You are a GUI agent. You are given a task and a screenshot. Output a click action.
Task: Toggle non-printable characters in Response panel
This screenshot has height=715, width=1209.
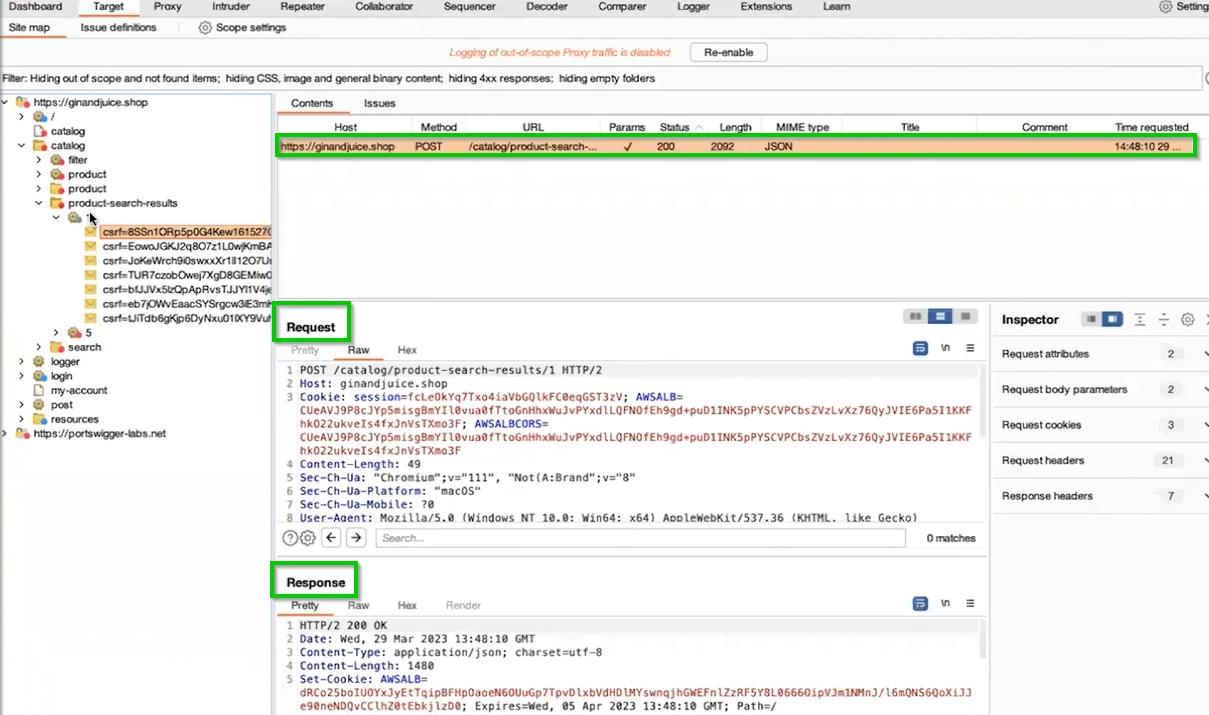pyautogui.click(x=945, y=604)
